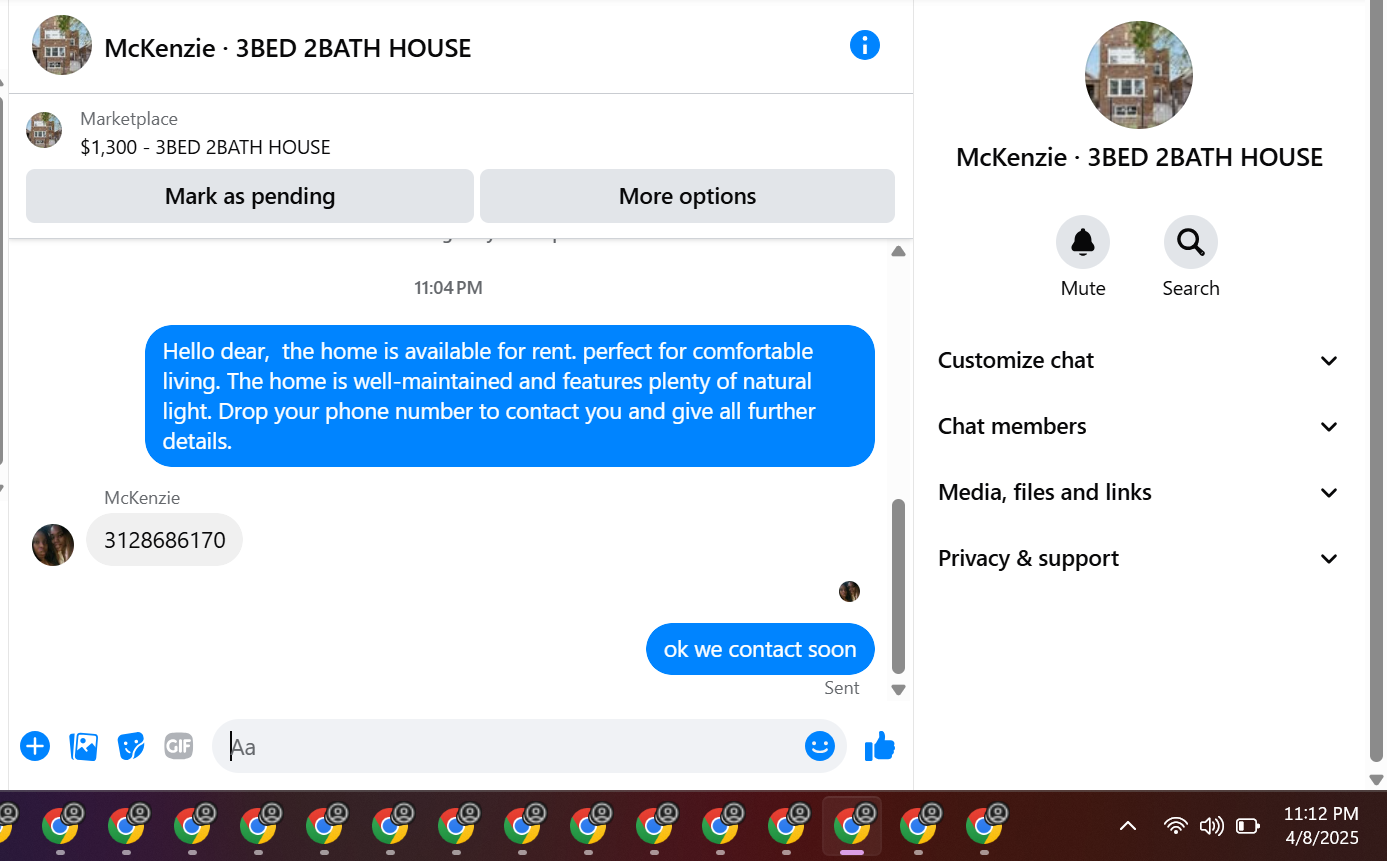Open conversation information via blue info icon
The height and width of the screenshot is (861, 1387).
[x=864, y=45]
